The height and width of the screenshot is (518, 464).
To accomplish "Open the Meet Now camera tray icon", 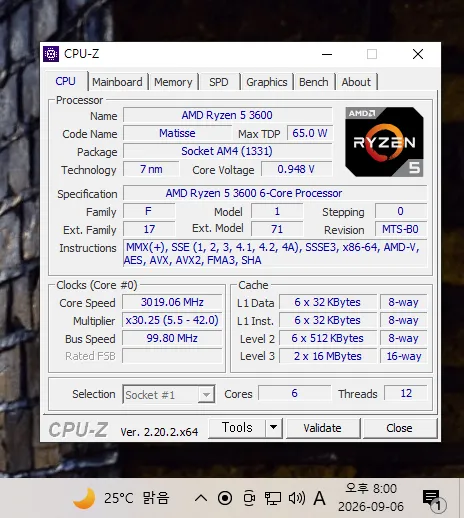I will 249,499.
